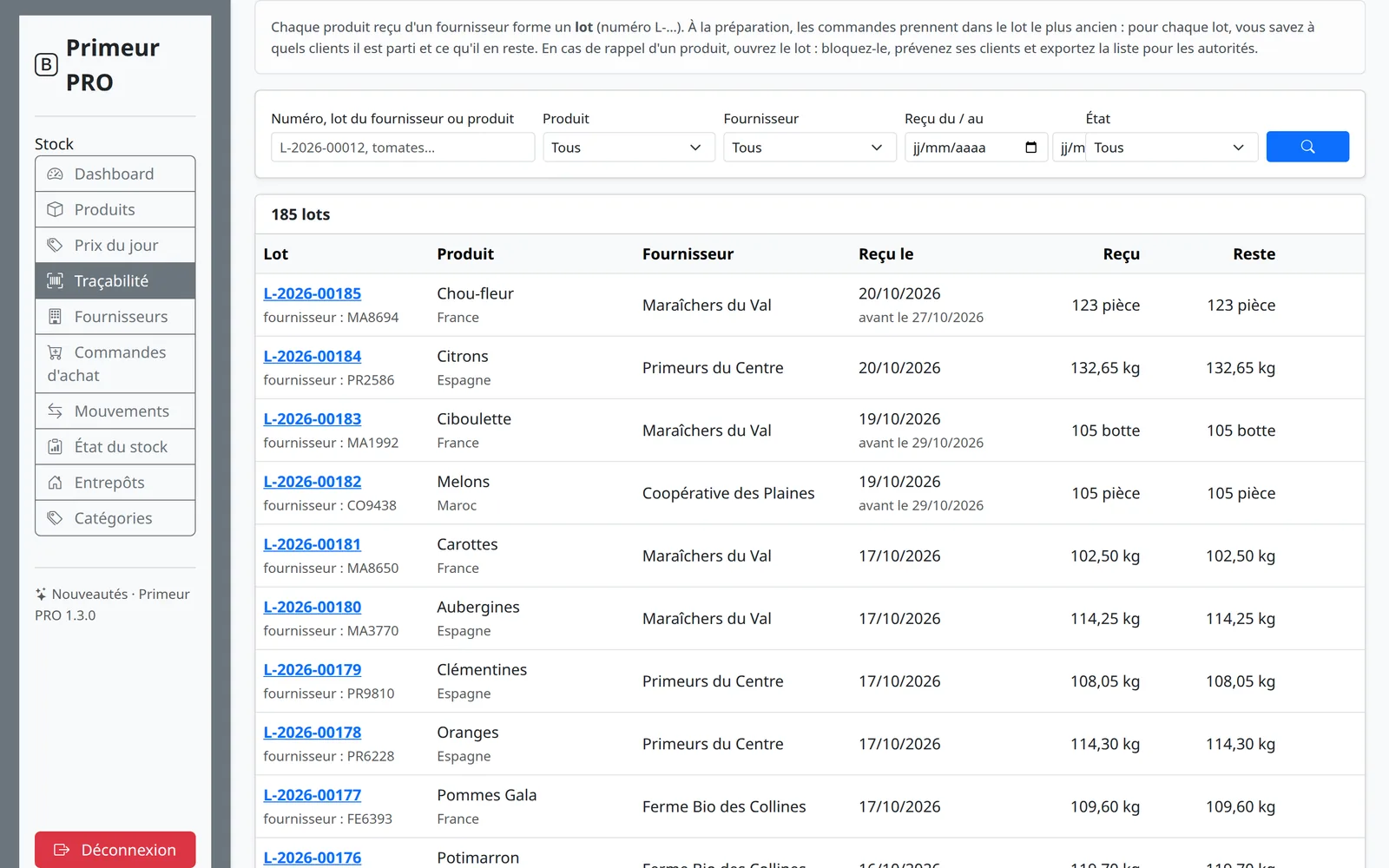Open lot L-2026-00181
The height and width of the screenshot is (868, 1389).
313,544
